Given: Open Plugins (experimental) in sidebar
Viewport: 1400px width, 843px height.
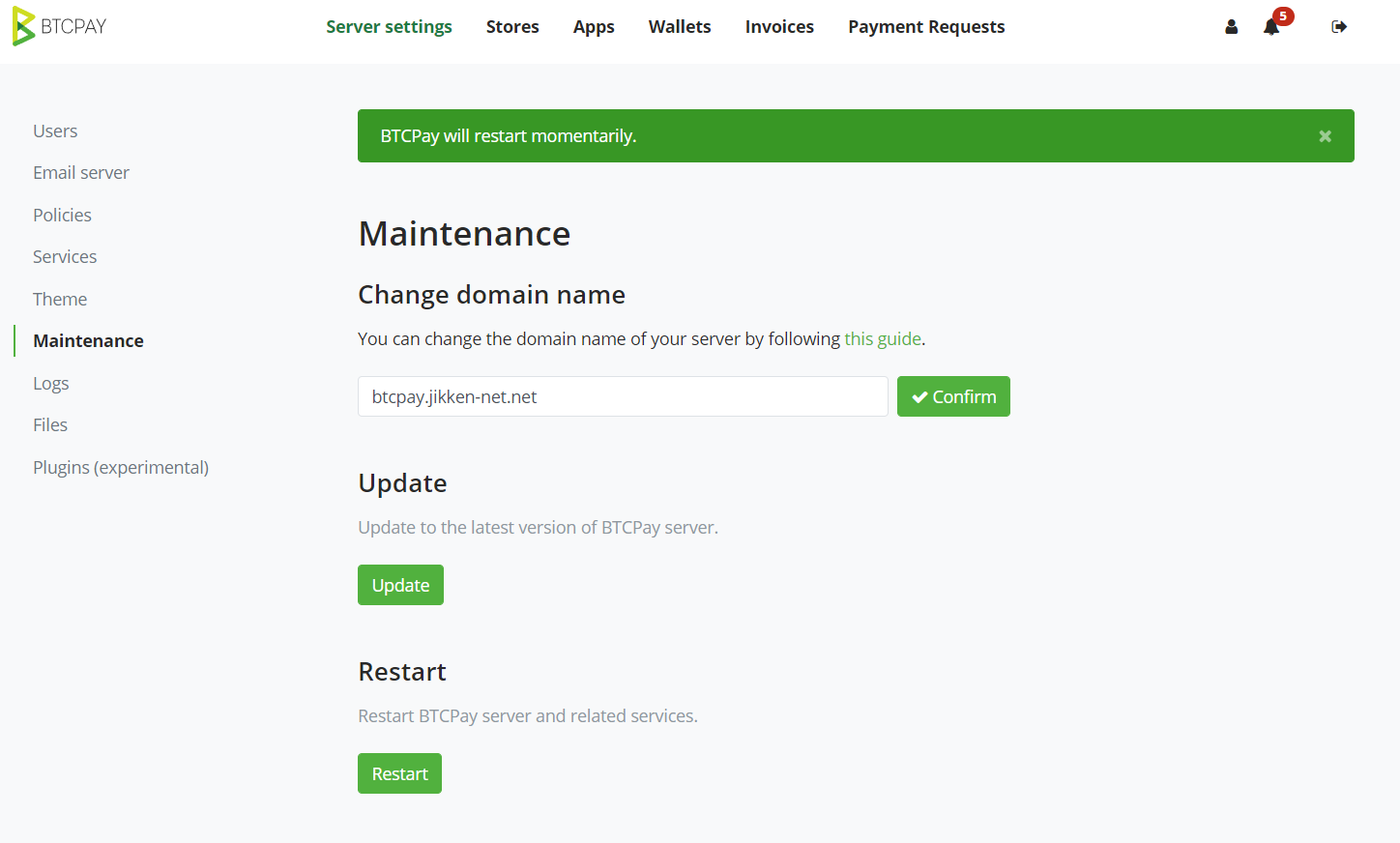Looking at the screenshot, I should pos(121,468).
